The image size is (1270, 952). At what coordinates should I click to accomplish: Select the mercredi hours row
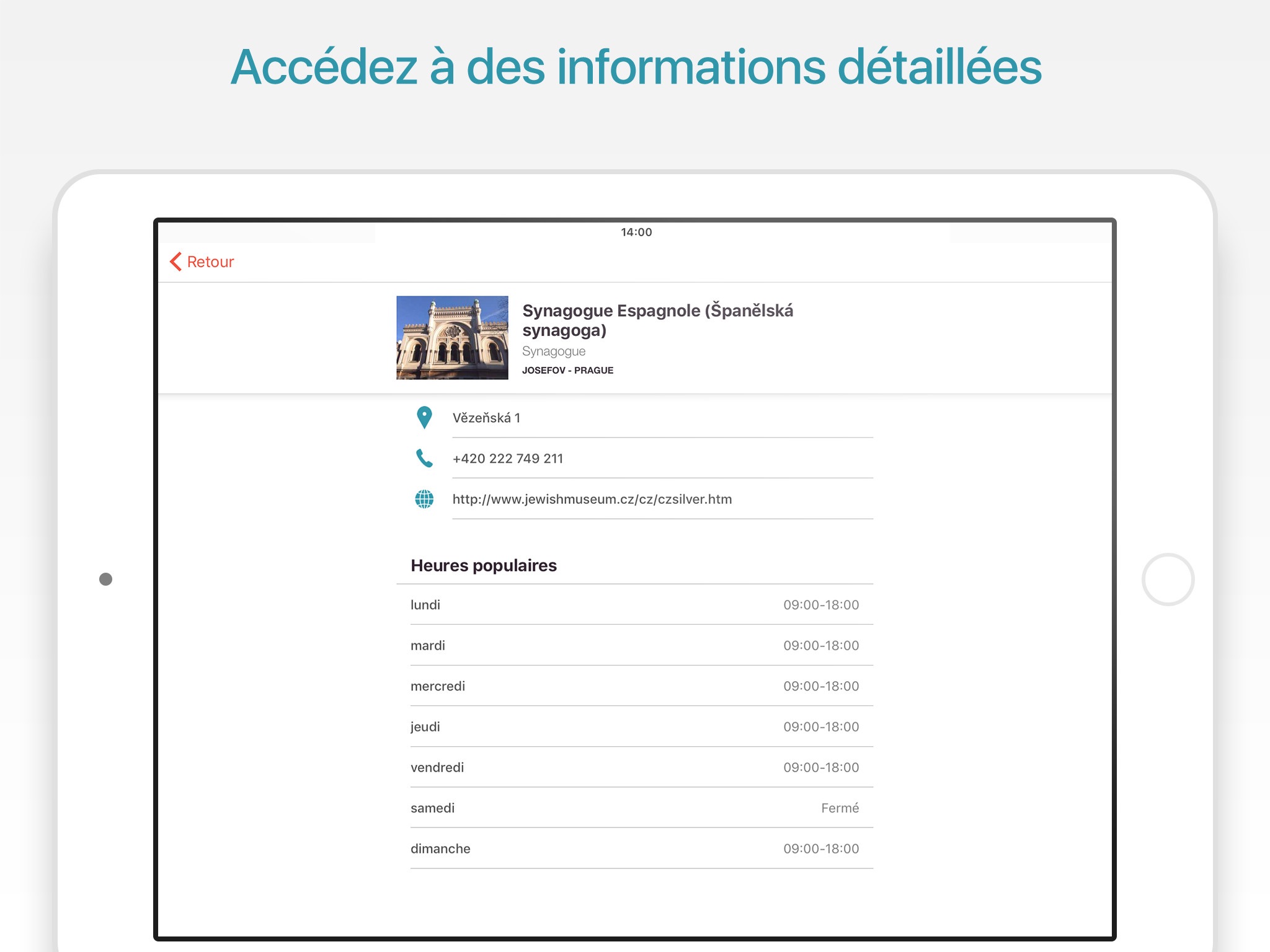click(x=634, y=686)
